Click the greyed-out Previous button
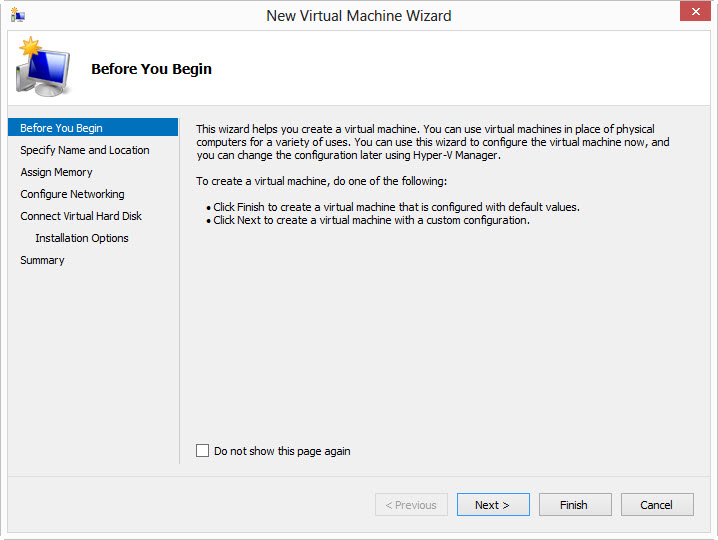718x540 pixels. (x=411, y=505)
